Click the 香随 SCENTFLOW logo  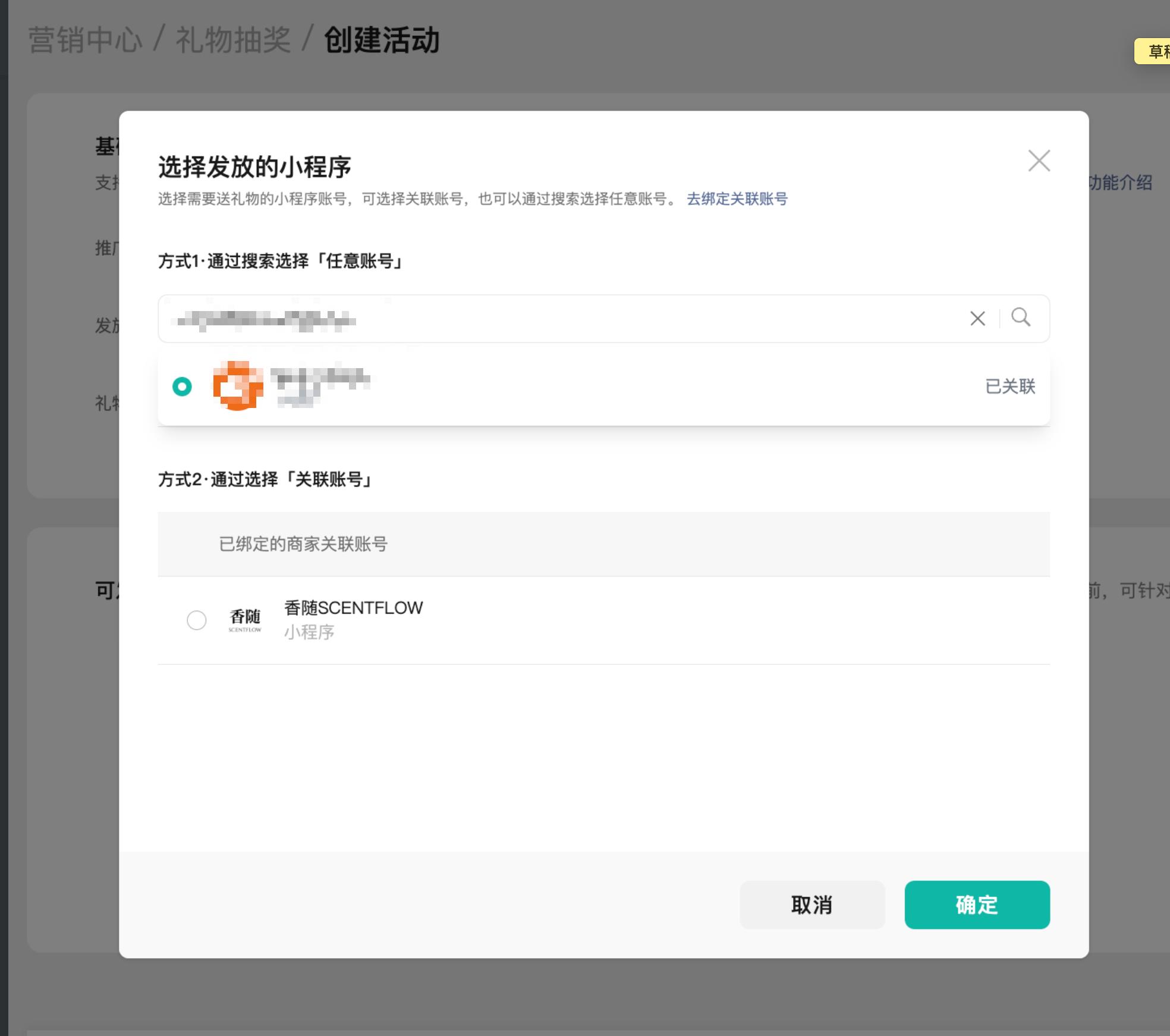click(245, 620)
